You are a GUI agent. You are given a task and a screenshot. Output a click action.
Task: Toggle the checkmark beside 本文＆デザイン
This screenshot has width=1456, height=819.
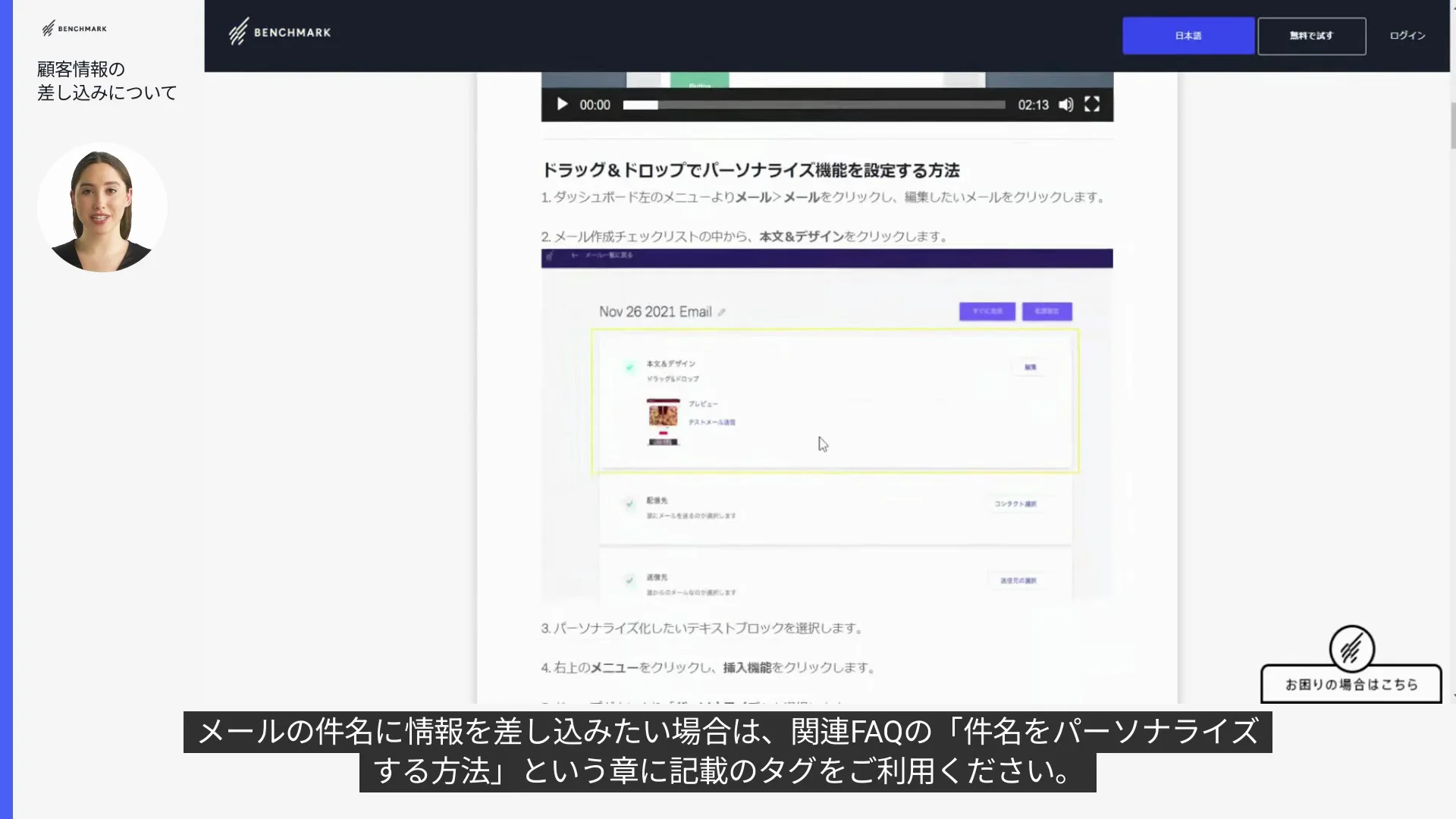(x=630, y=367)
